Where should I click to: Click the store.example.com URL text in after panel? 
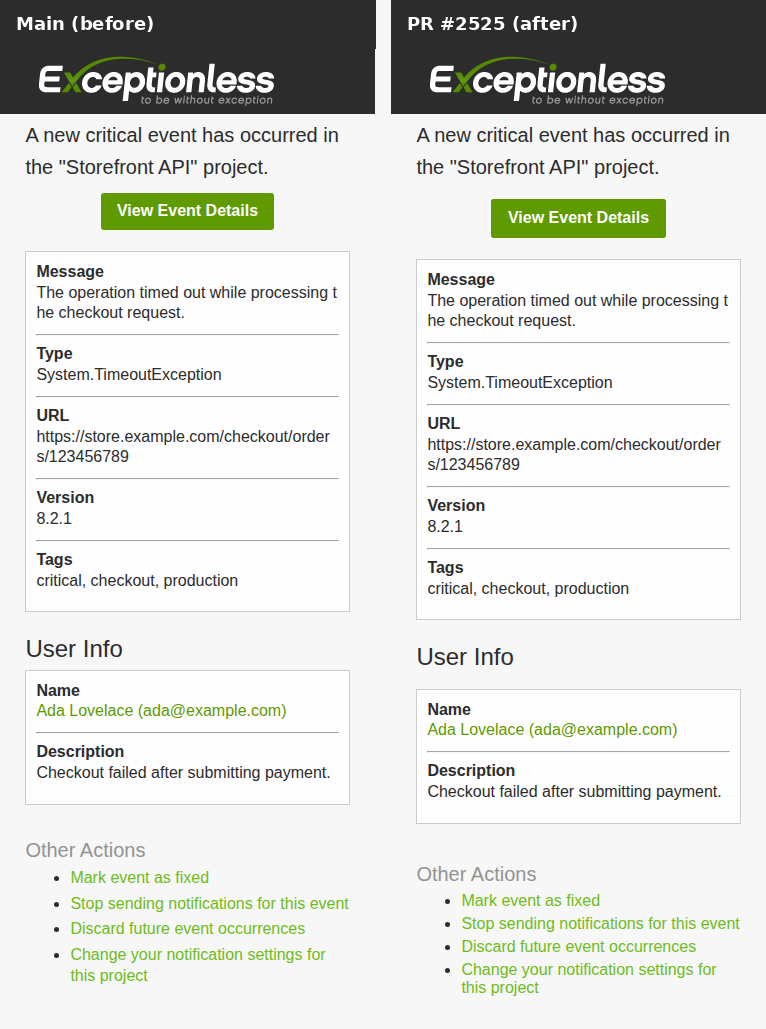pyautogui.click(x=574, y=454)
